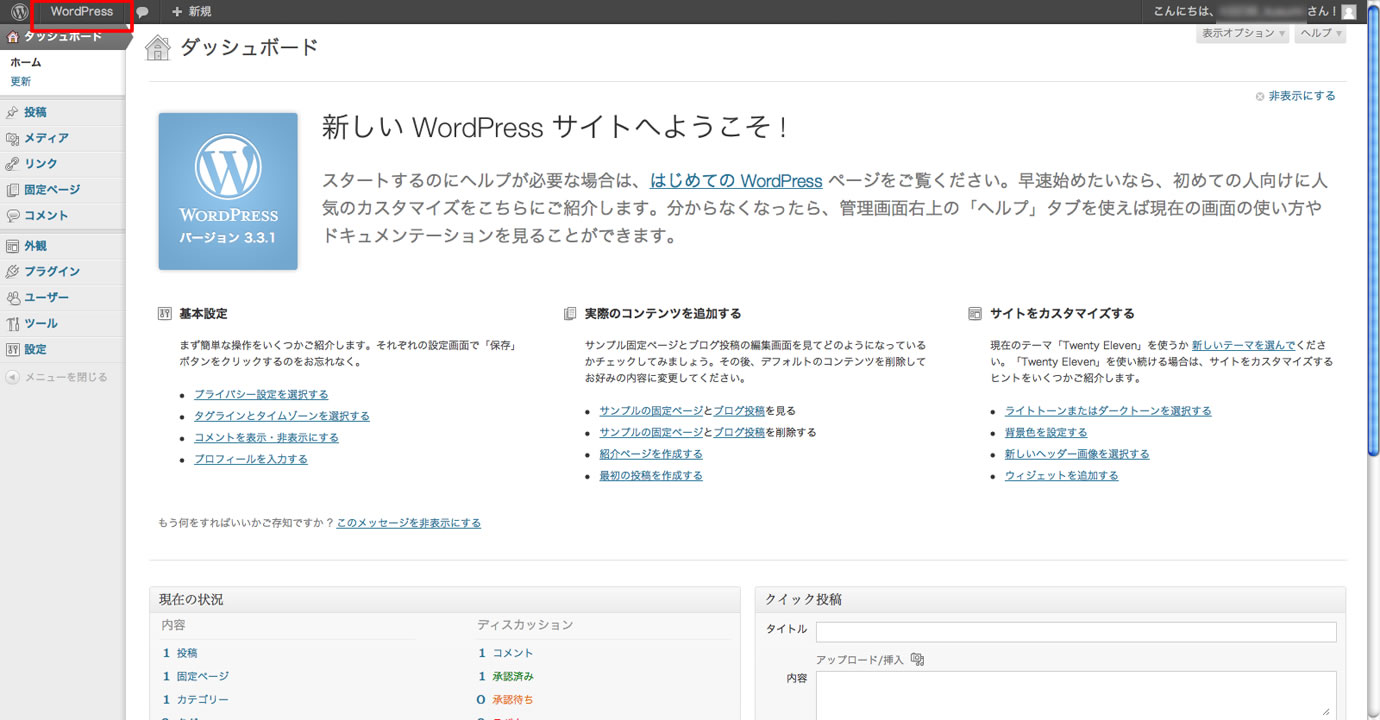Click the 投稿 pushpin icon in sidebar
The image size is (1380, 720).
pyautogui.click(x=13, y=113)
